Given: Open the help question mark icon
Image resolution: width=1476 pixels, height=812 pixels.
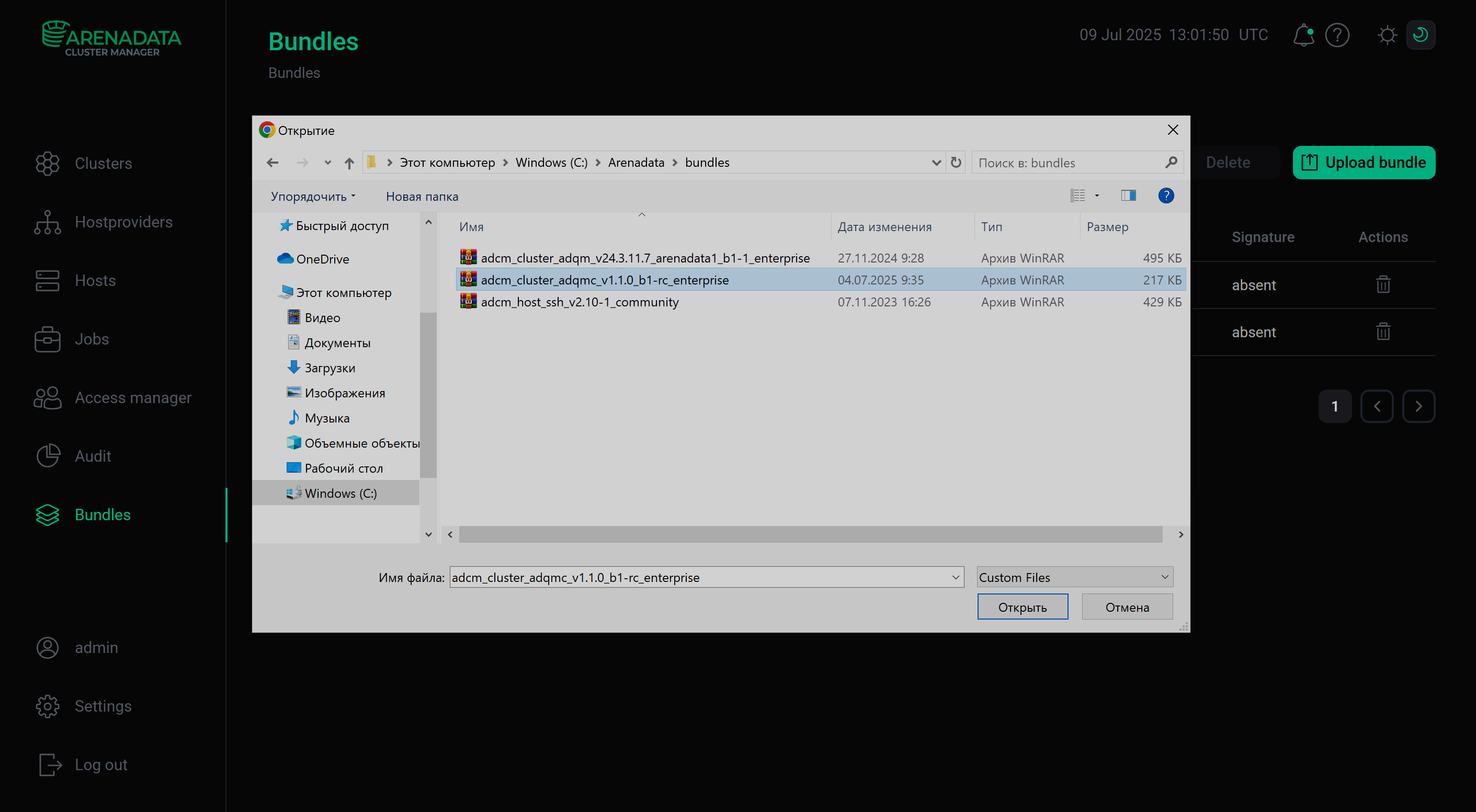Looking at the screenshot, I should coord(1337,35).
